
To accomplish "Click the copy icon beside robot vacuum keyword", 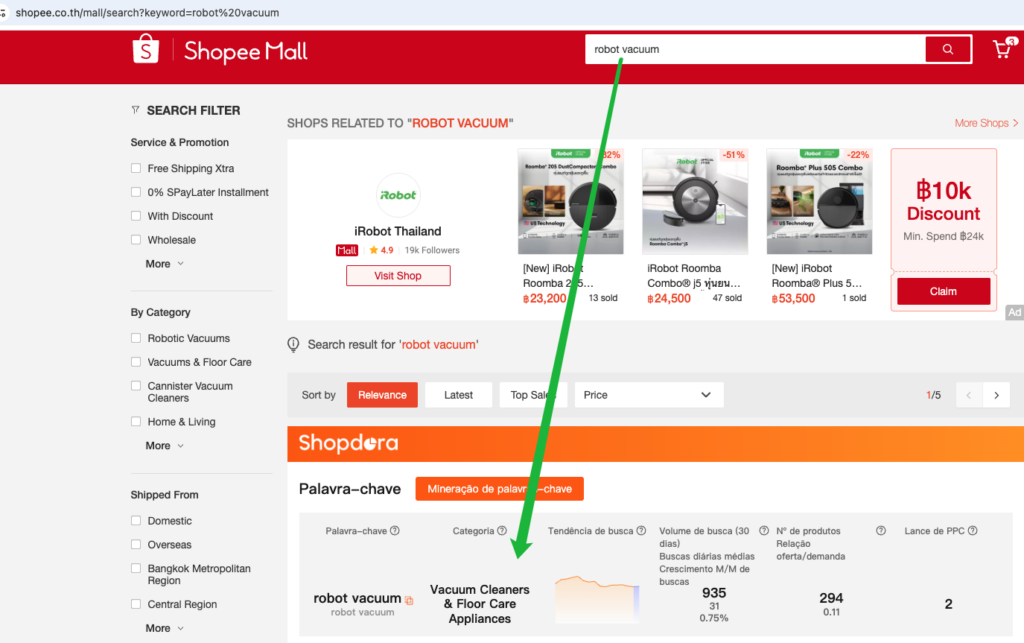I will click(x=409, y=600).
